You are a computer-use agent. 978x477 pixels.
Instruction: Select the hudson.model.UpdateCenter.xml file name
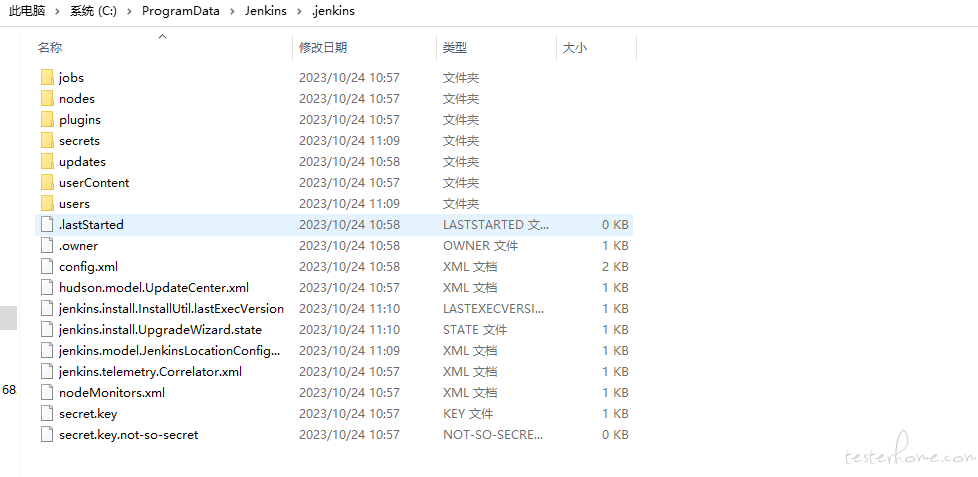point(154,287)
